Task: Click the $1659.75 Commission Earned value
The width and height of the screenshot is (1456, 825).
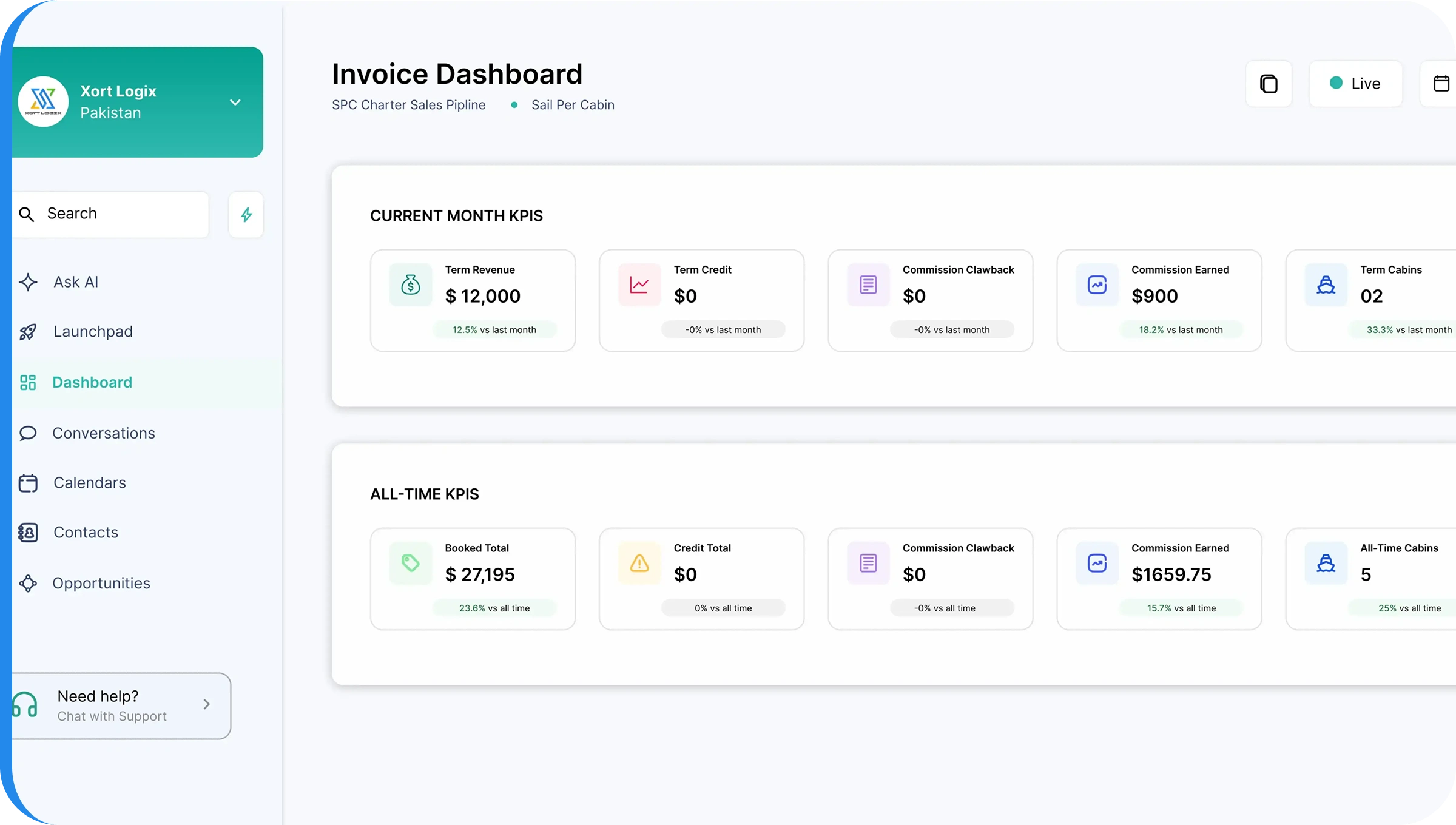Action: tap(1171, 574)
